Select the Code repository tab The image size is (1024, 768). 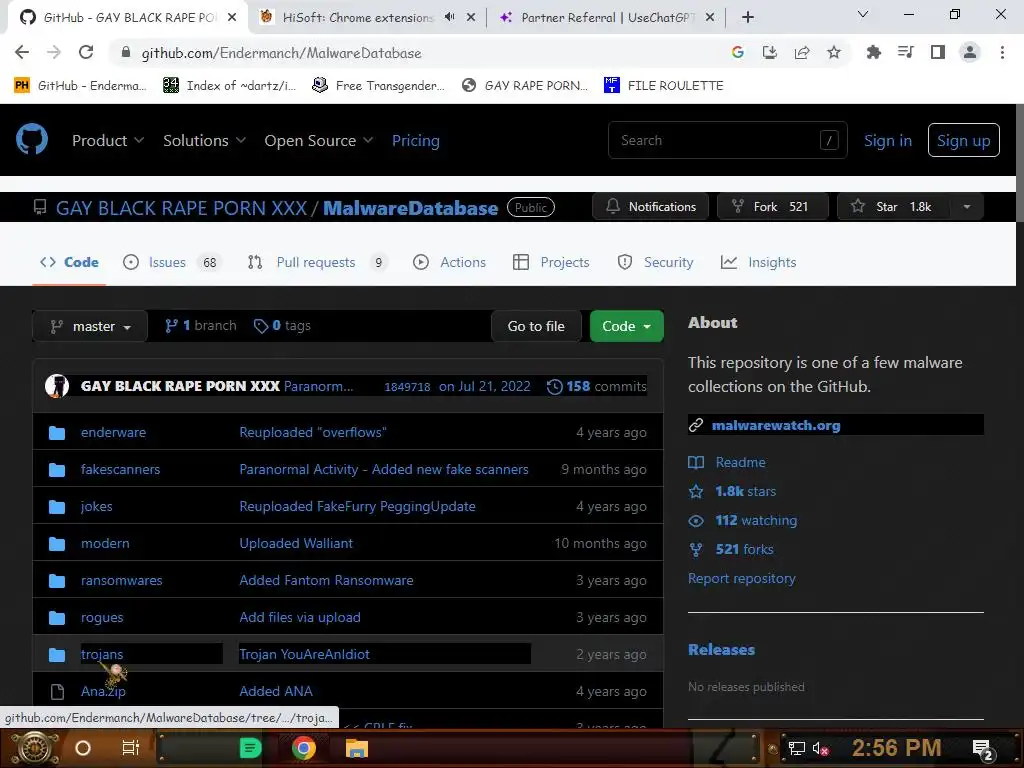click(x=69, y=263)
